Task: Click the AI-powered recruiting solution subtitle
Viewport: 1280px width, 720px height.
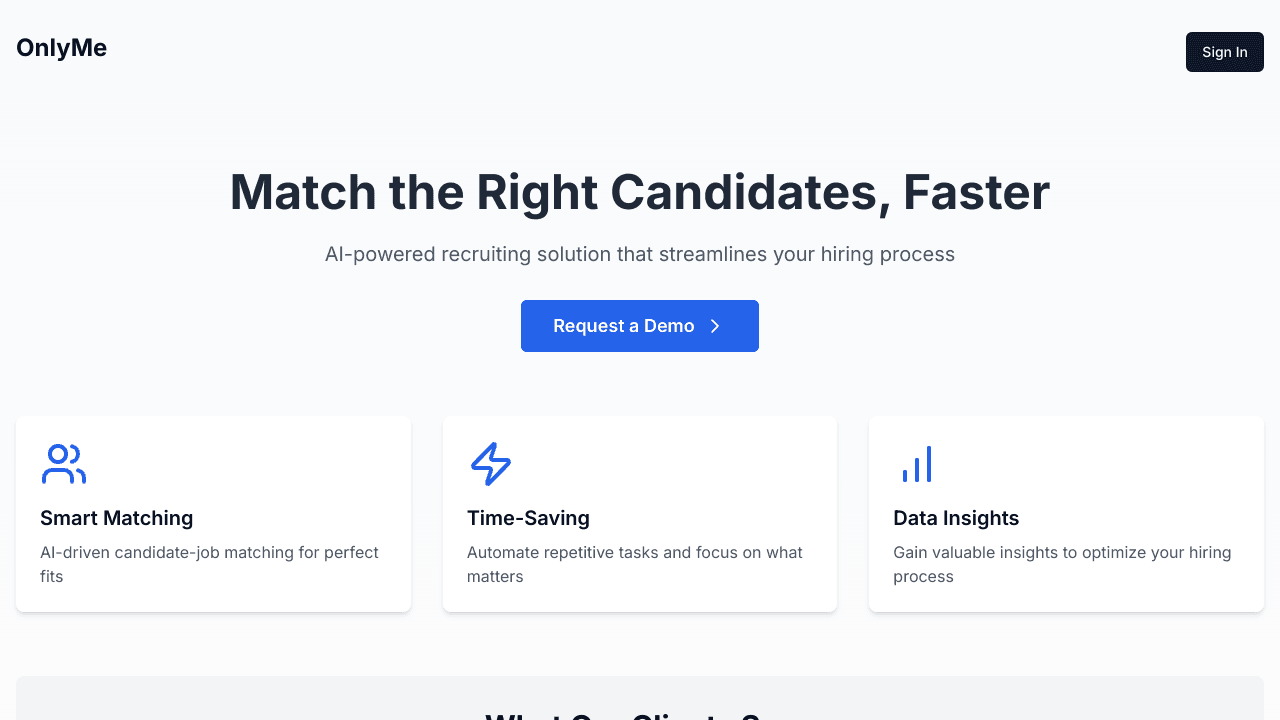Action: pyautogui.click(x=640, y=254)
